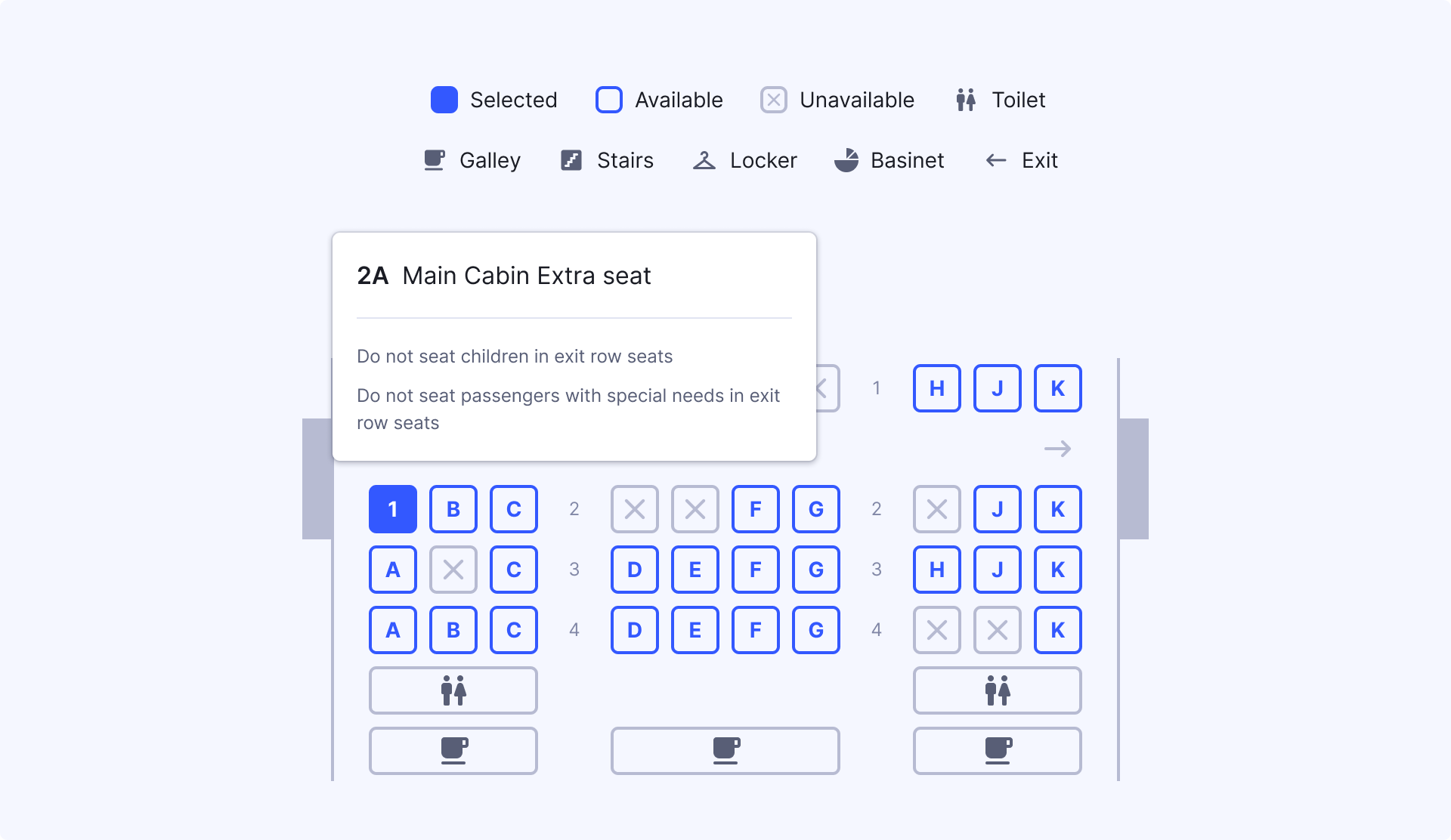The width and height of the screenshot is (1451, 840).
Task: Deselect the highlighted seat 2A
Action: [x=392, y=509]
